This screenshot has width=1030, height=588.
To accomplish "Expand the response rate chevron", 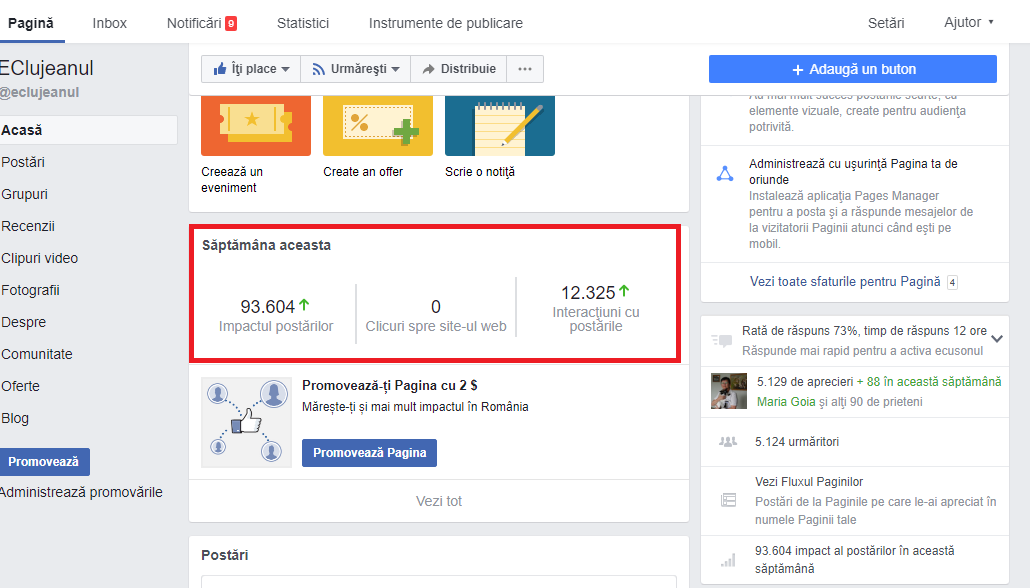I will click(997, 339).
